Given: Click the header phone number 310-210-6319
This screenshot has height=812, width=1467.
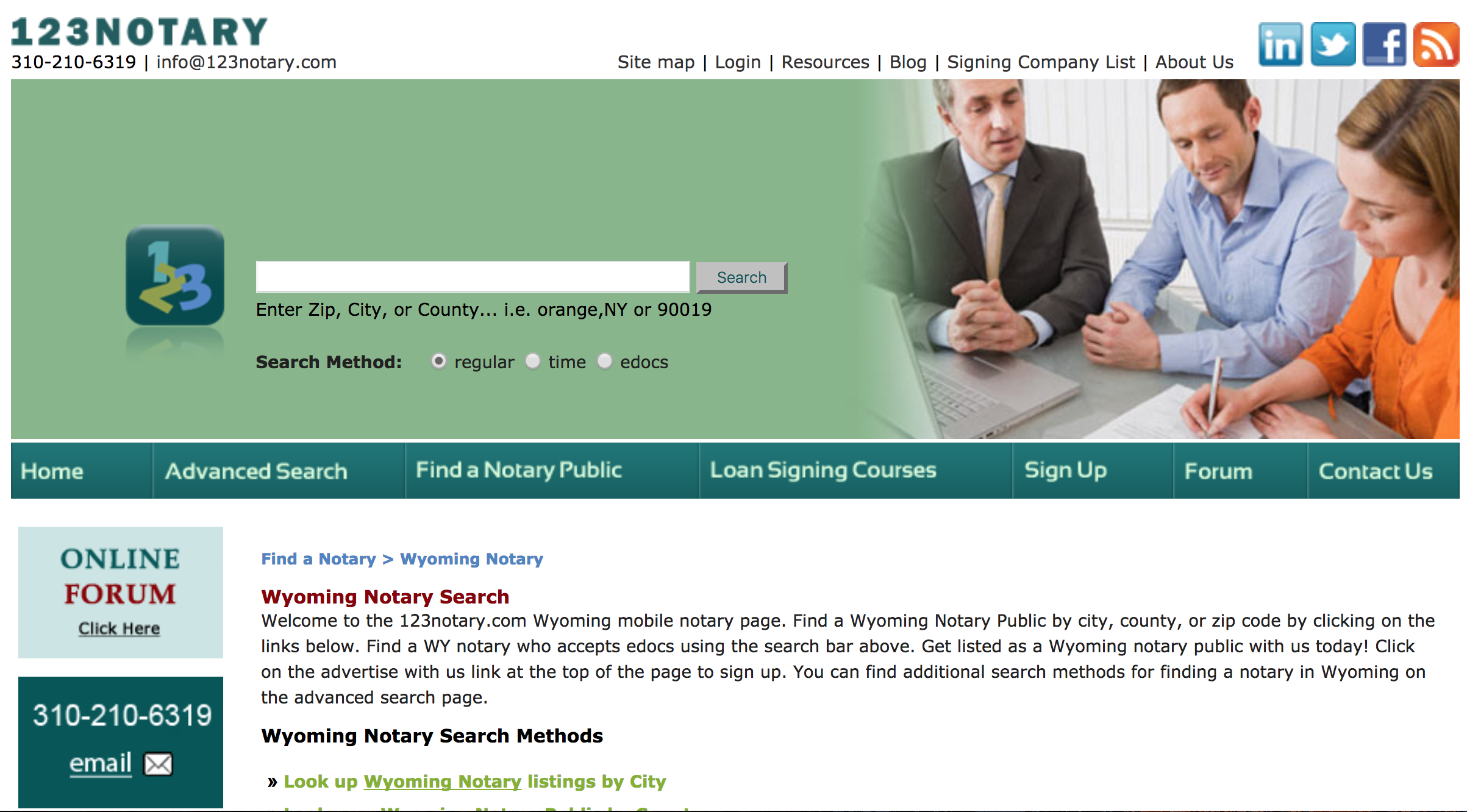Looking at the screenshot, I should [x=74, y=62].
